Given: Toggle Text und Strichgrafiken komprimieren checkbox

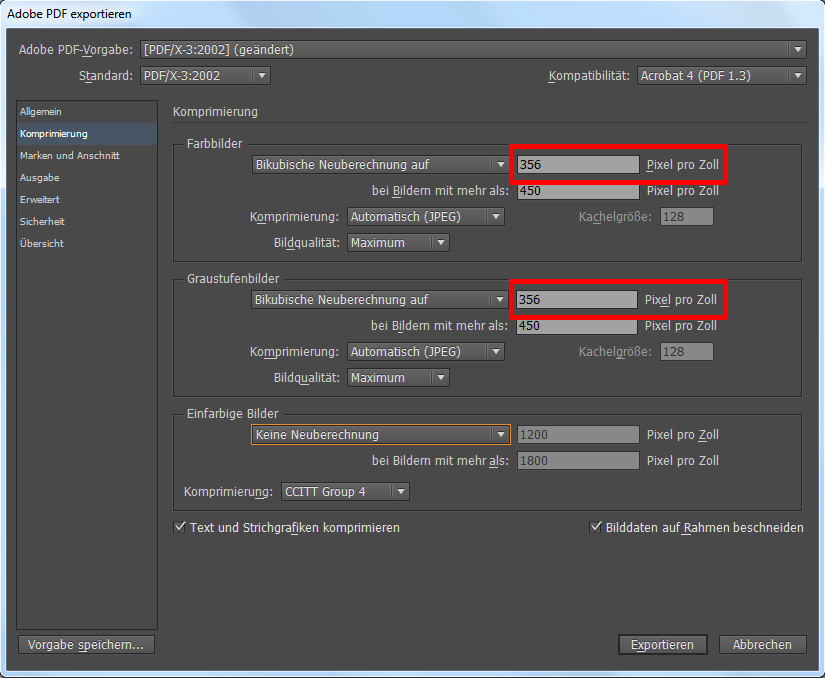Looking at the screenshot, I should pos(180,528).
